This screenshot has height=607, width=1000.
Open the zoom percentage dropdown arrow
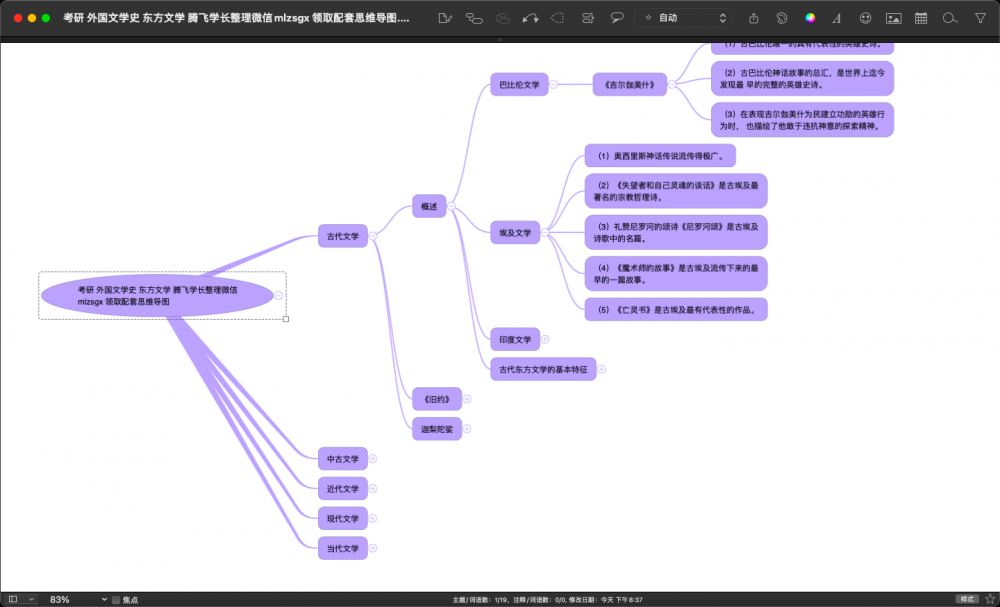click(104, 599)
